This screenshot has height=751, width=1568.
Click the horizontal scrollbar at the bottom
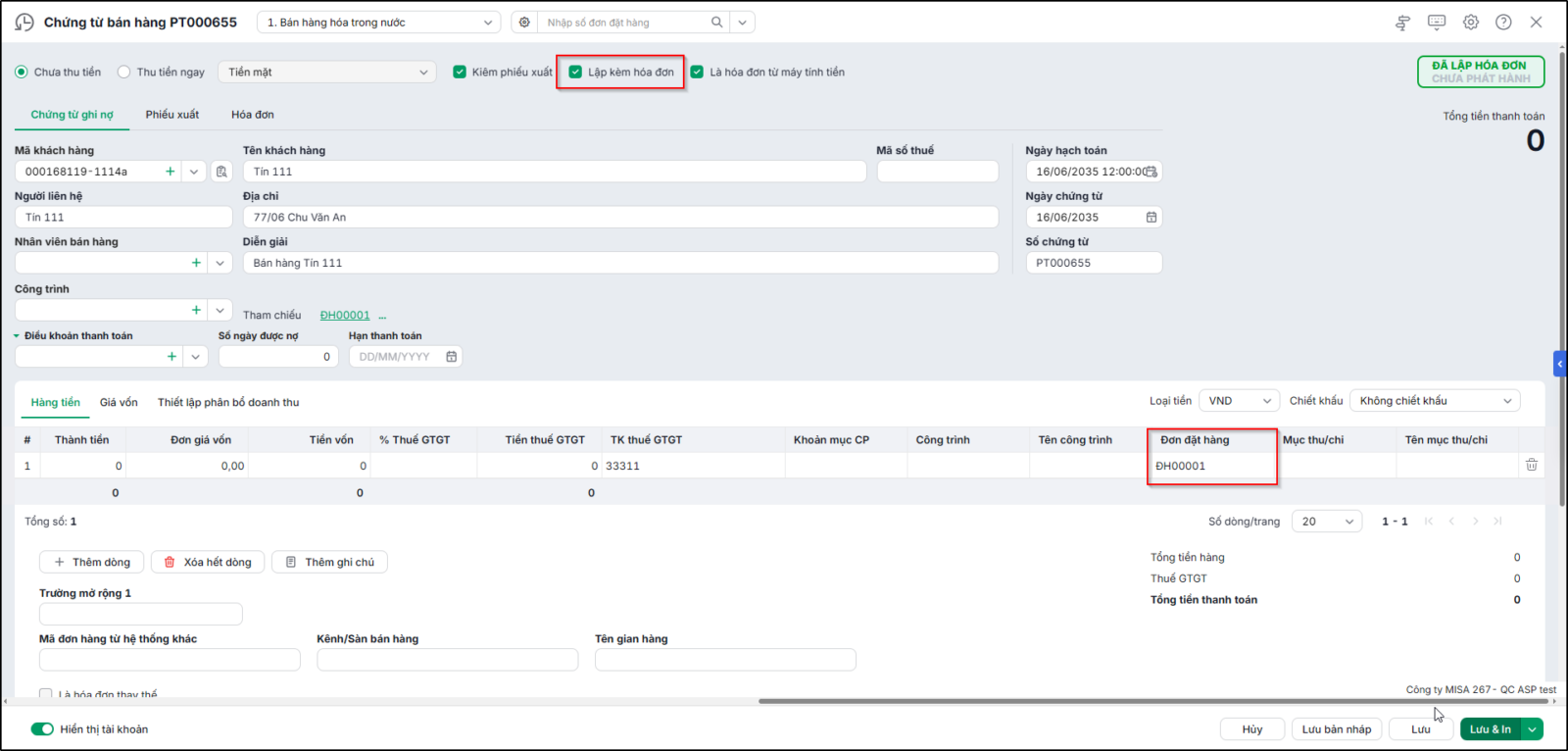coord(1155,701)
